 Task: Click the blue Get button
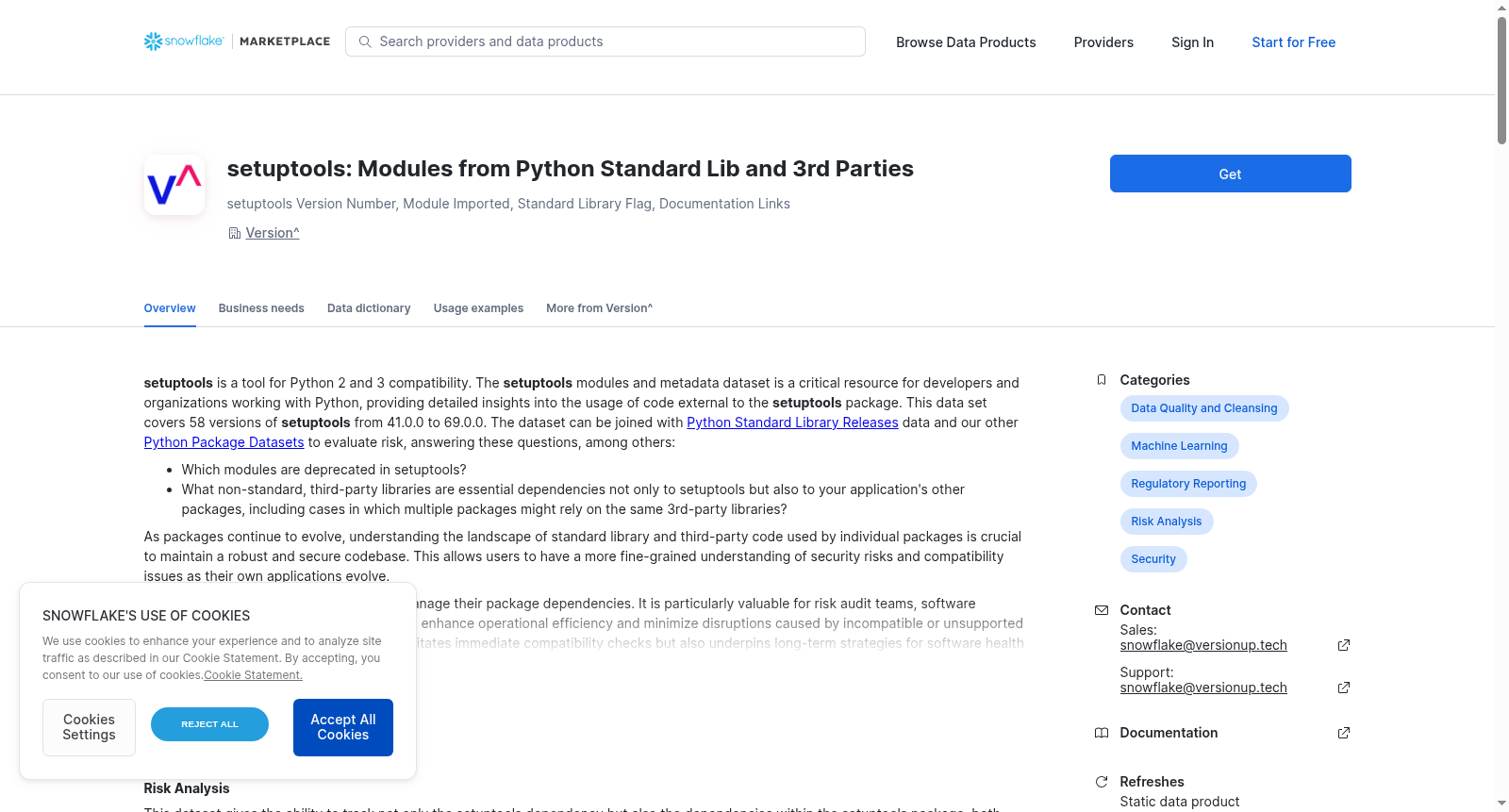point(1230,174)
